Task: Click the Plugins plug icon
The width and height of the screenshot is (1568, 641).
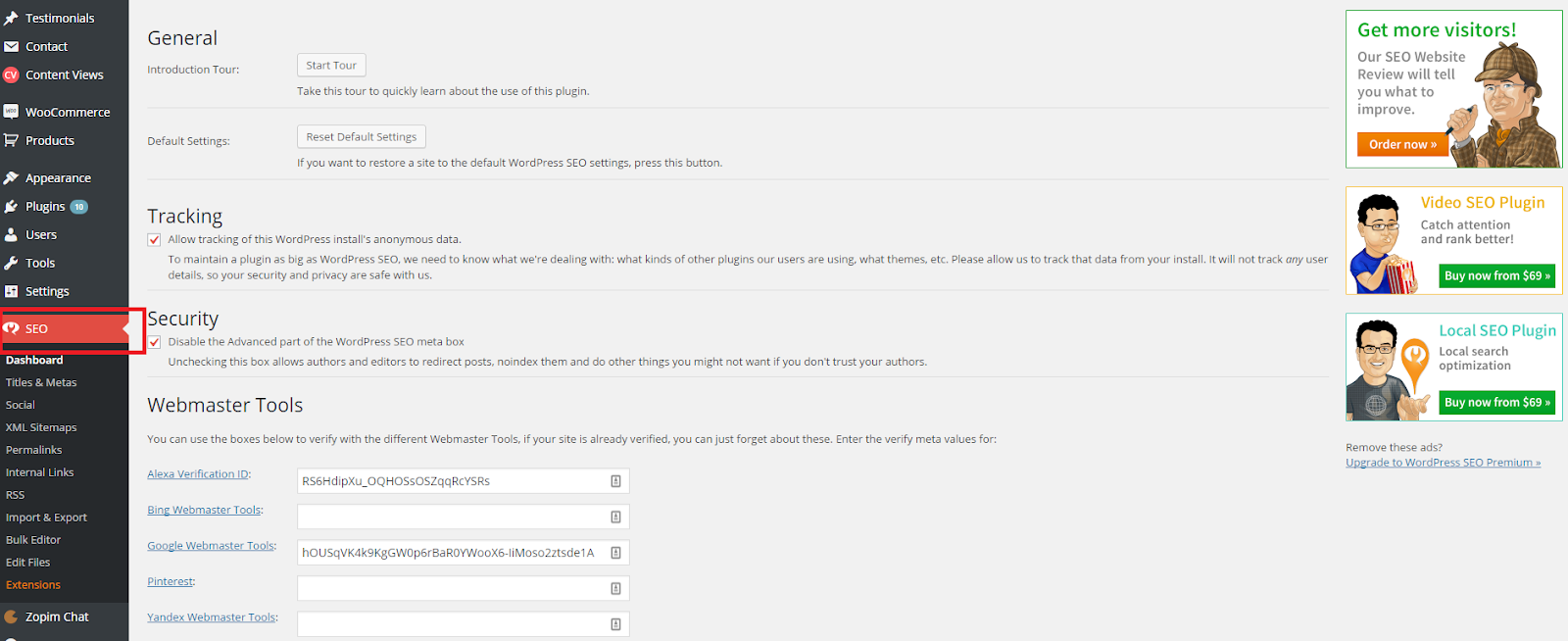Action: coord(11,206)
